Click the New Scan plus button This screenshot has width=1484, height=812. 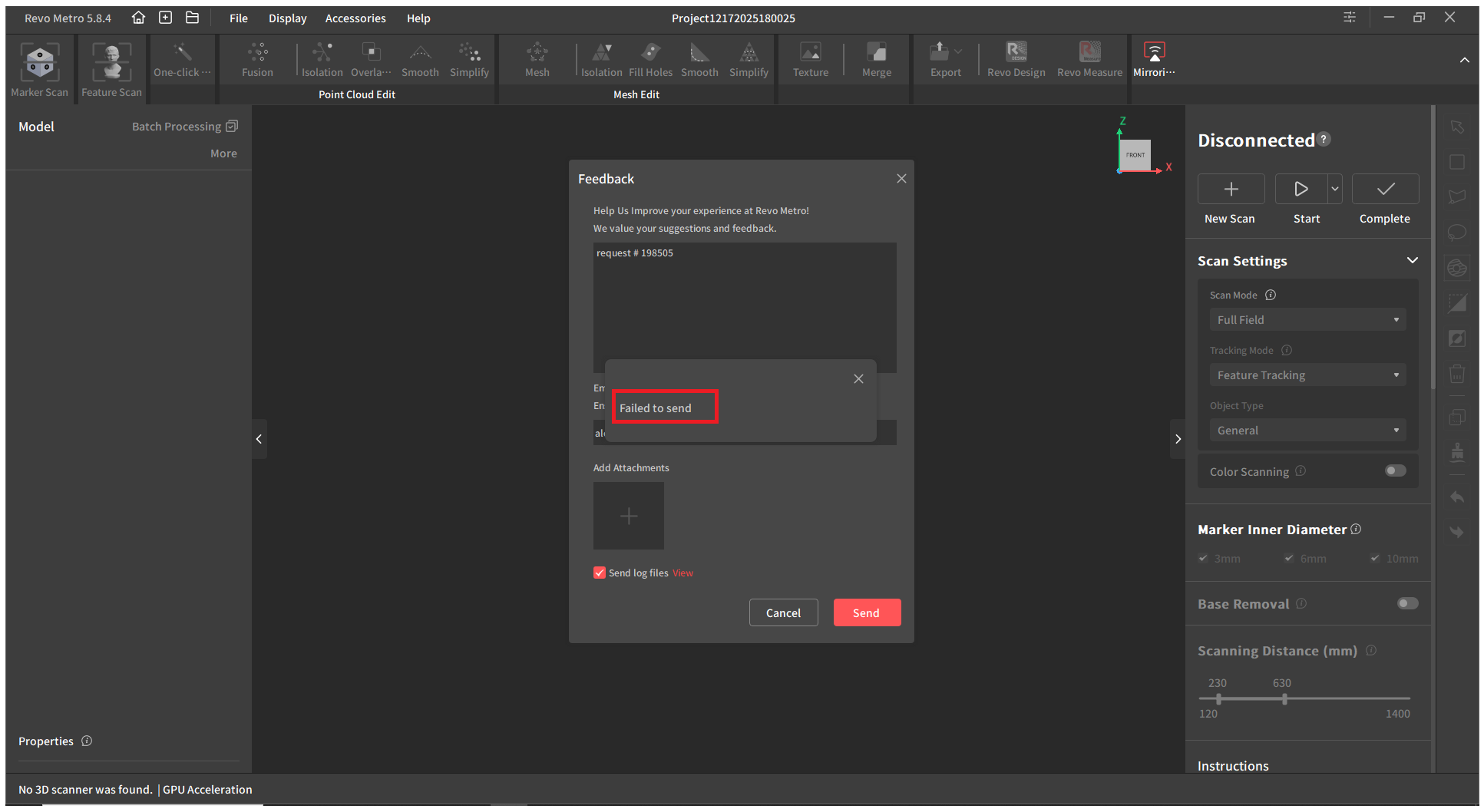1231,190
